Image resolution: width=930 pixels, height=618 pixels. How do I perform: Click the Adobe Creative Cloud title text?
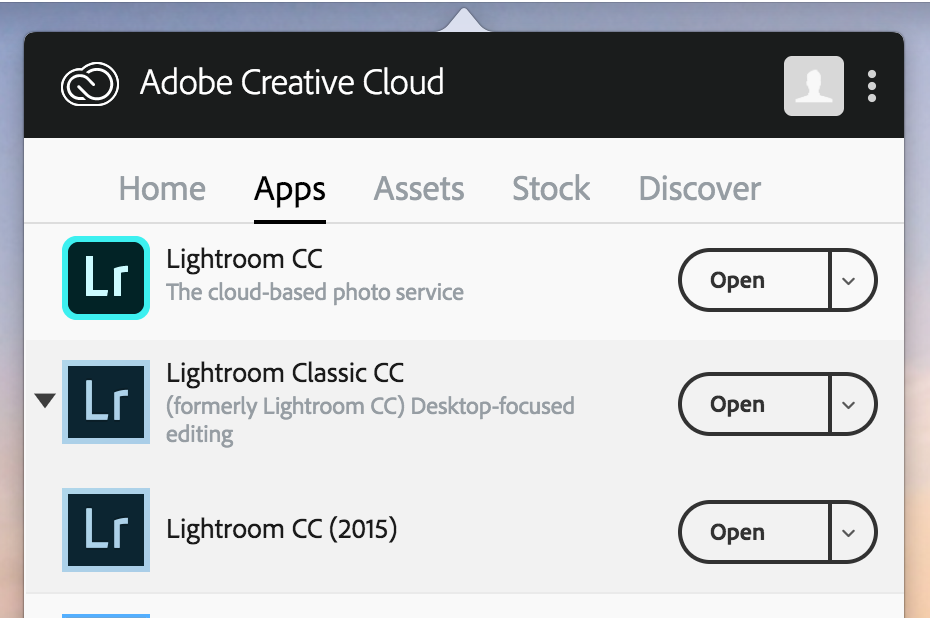coord(292,82)
